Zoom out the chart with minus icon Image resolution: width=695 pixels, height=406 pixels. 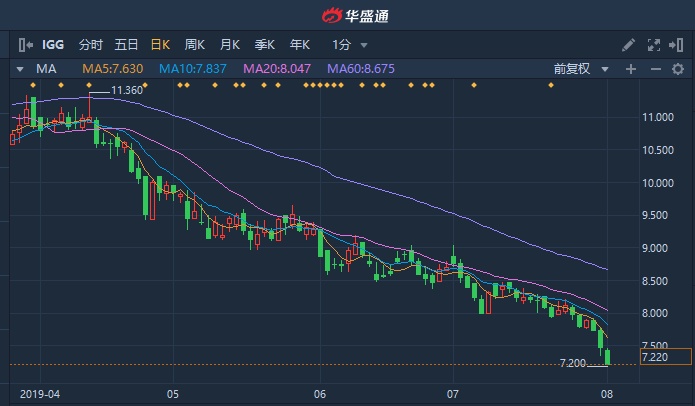[x=656, y=69]
